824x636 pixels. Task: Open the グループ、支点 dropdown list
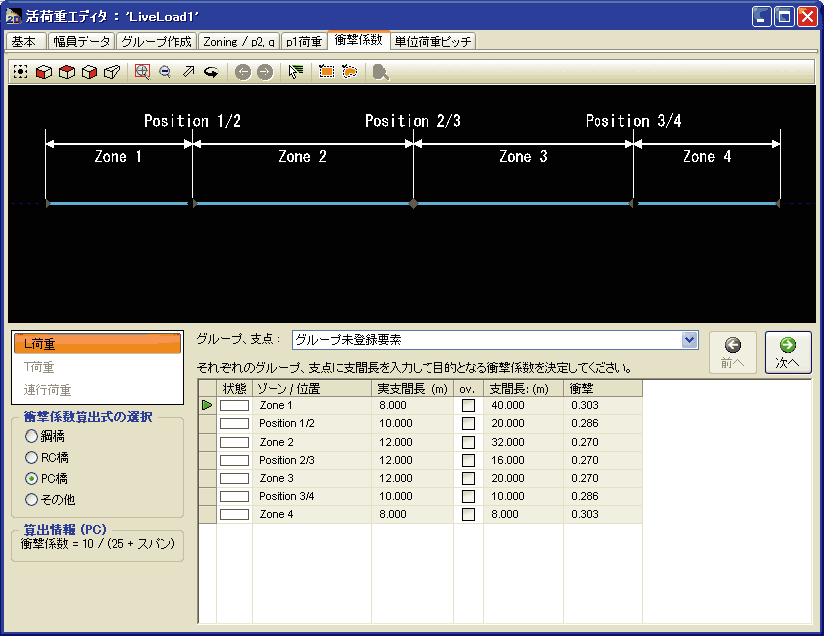click(688, 340)
